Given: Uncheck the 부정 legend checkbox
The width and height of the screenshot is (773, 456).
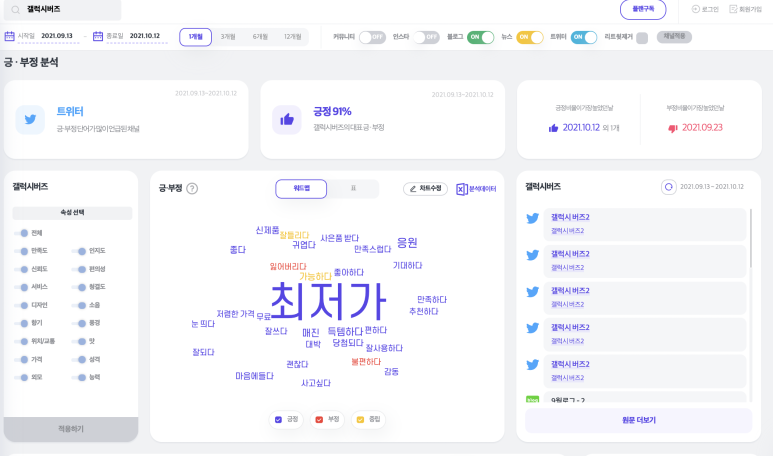Looking at the screenshot, I should tap(319, 420).
